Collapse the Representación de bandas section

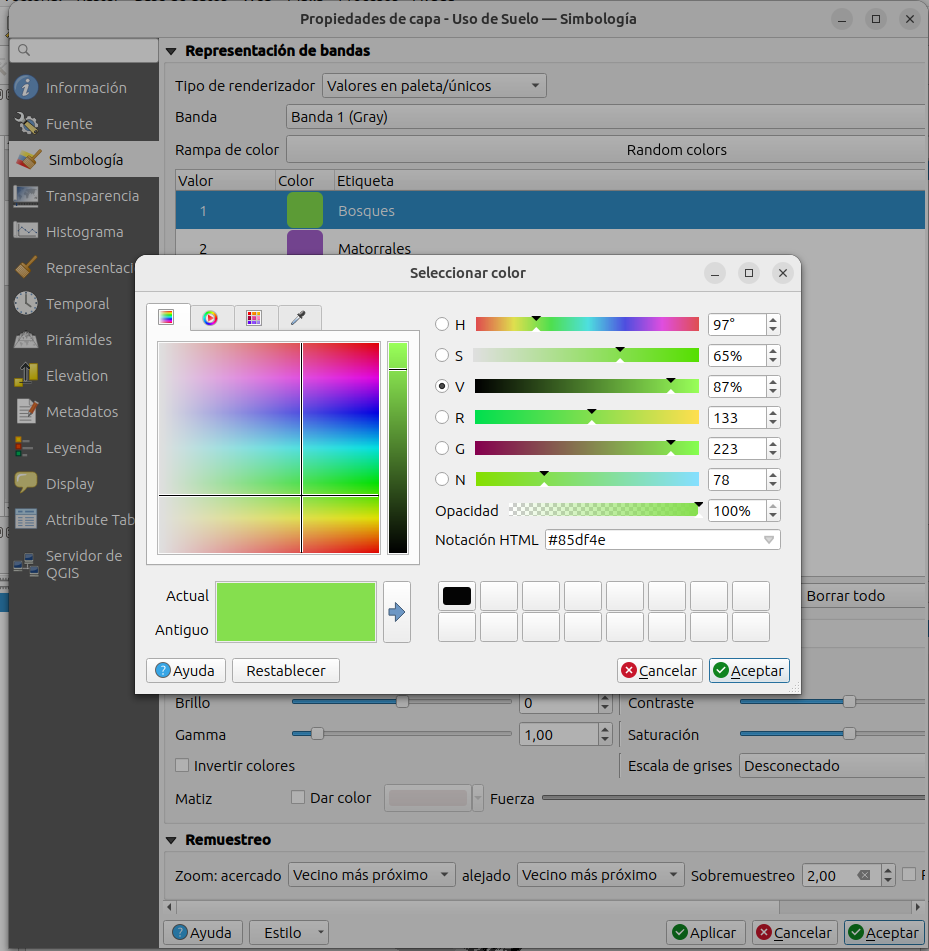click(x=171, y=51)
